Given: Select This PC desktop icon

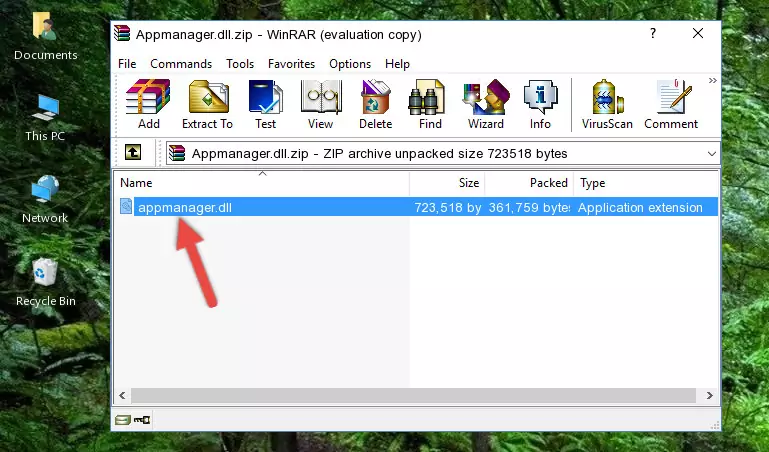Looking at the screenshot, I should point(45,118).
